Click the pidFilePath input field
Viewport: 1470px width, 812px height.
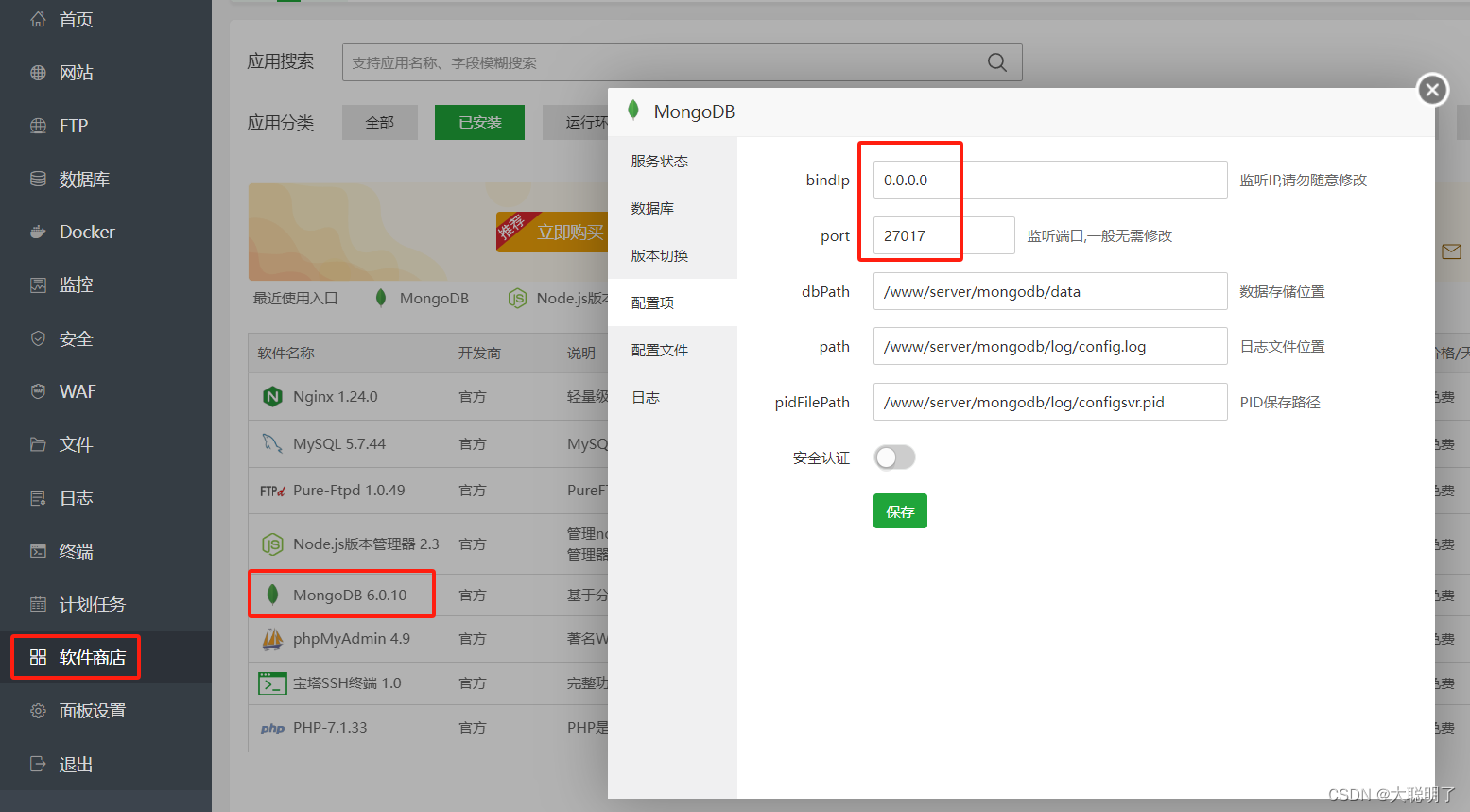coord(1050,402)
